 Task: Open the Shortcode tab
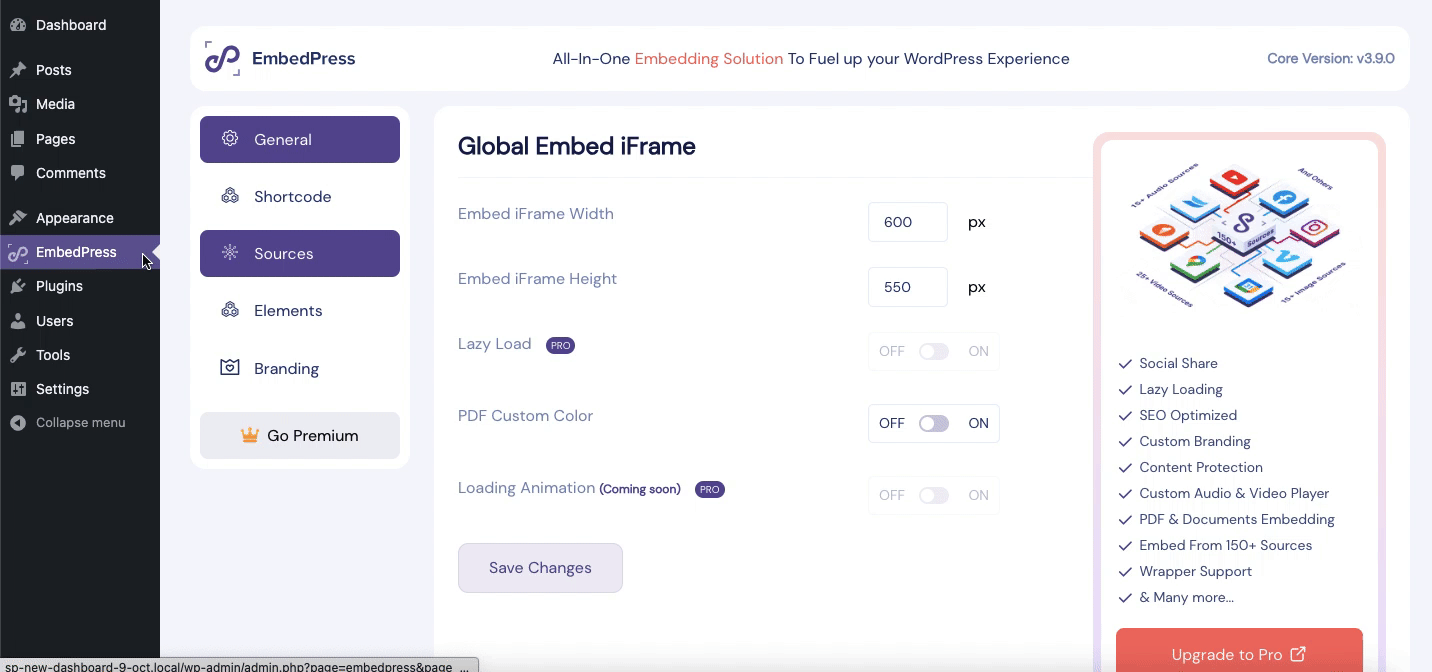pyautogui.click(x=300, y=196)
